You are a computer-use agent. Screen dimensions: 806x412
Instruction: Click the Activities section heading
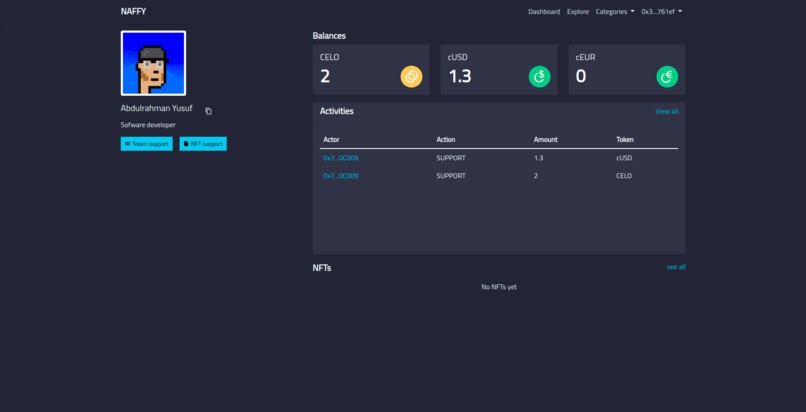[x=337, y=111]
